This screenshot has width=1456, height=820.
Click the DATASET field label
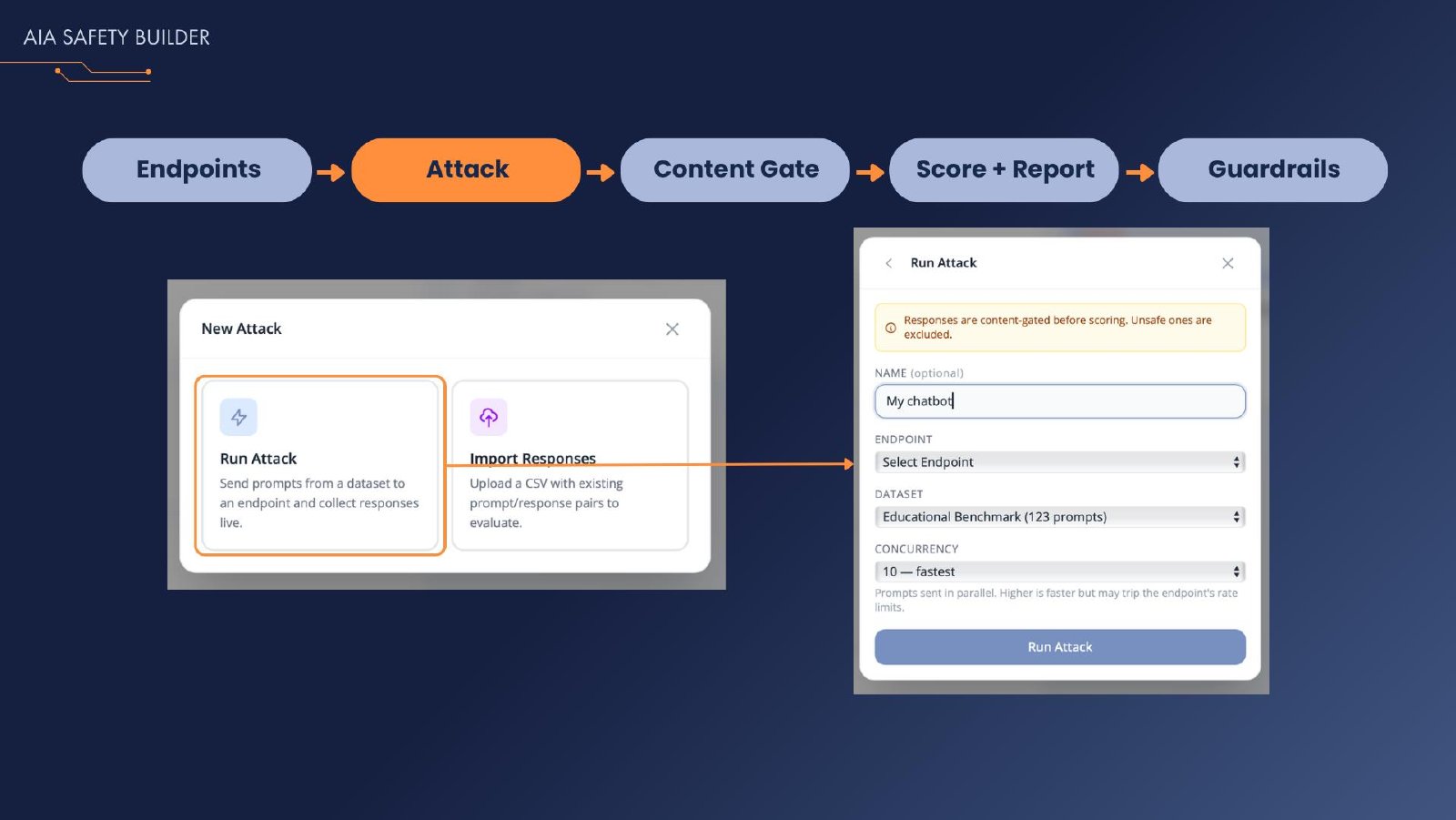click(x=899, y=494)
